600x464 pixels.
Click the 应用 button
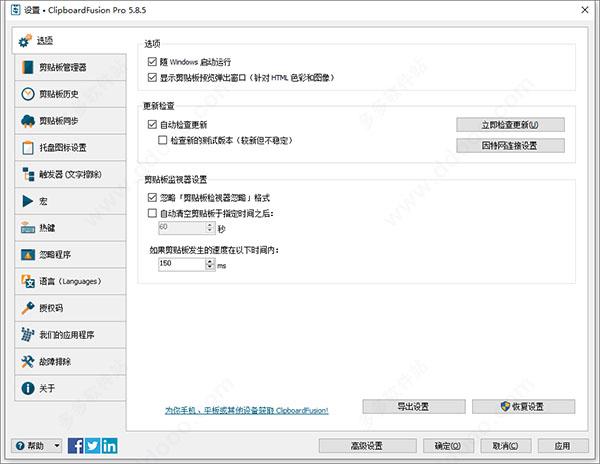563,446
